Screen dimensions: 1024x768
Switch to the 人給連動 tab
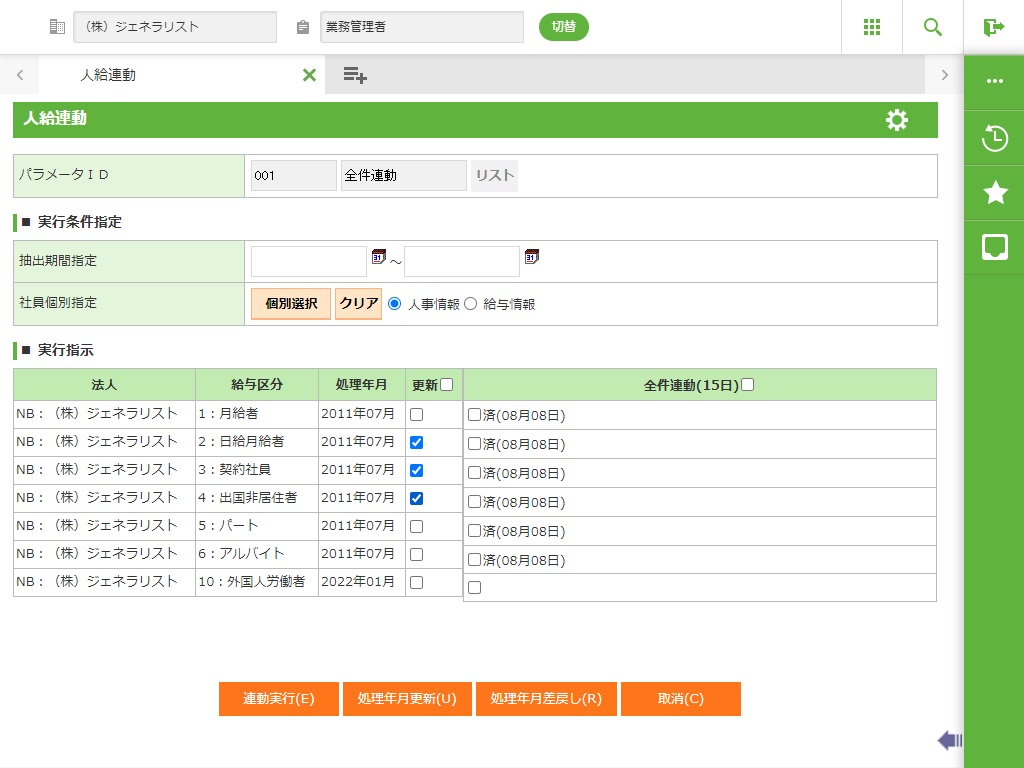coord(108,75)
